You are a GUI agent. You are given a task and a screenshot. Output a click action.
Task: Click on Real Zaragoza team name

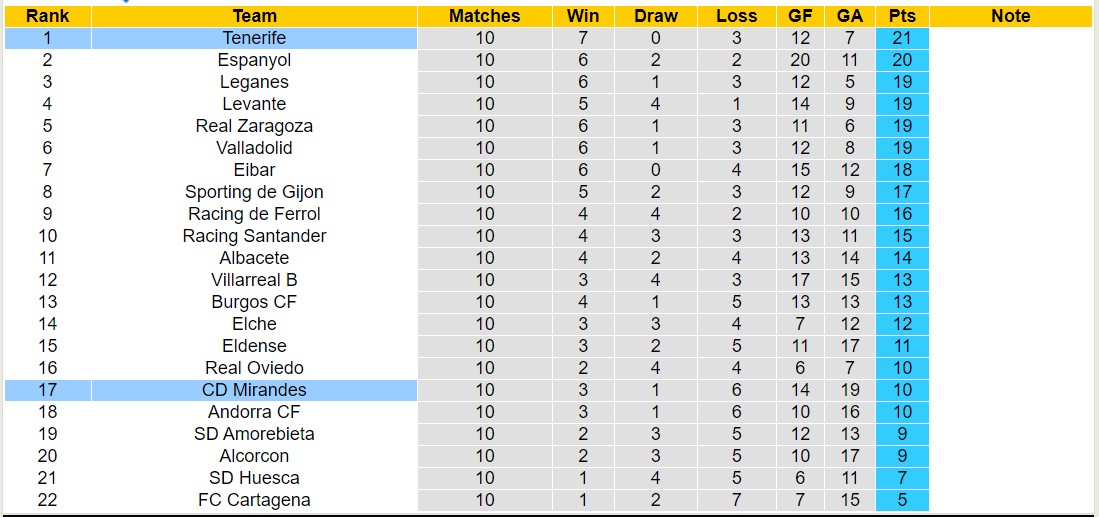coord(254,126)
